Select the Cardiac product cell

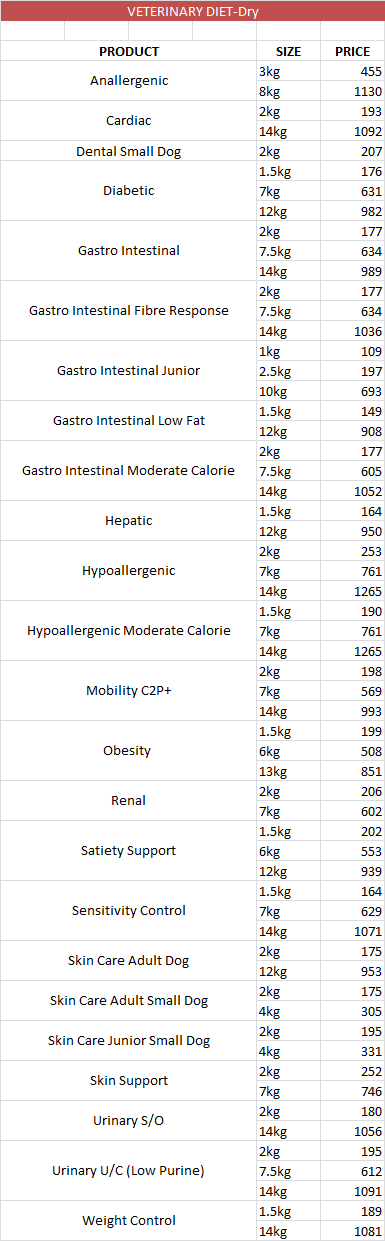128,121
